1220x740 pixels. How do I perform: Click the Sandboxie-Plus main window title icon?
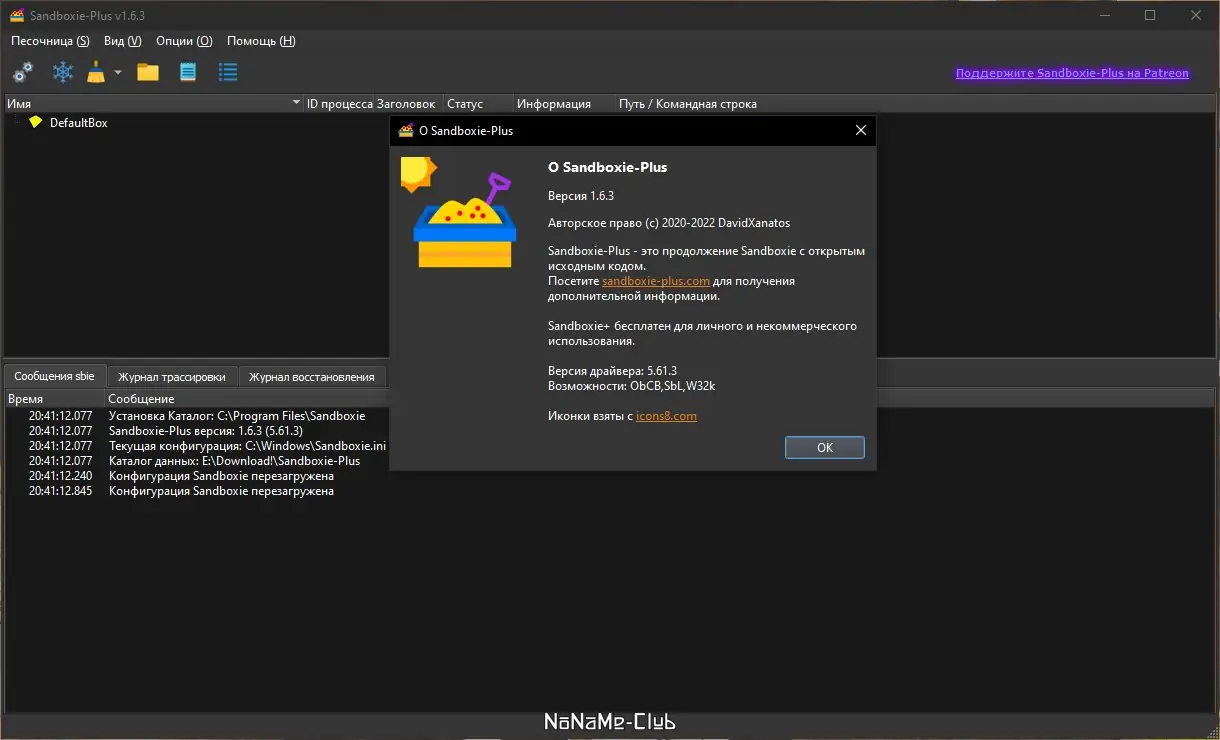pyautogui.click(x=17, y=15)
